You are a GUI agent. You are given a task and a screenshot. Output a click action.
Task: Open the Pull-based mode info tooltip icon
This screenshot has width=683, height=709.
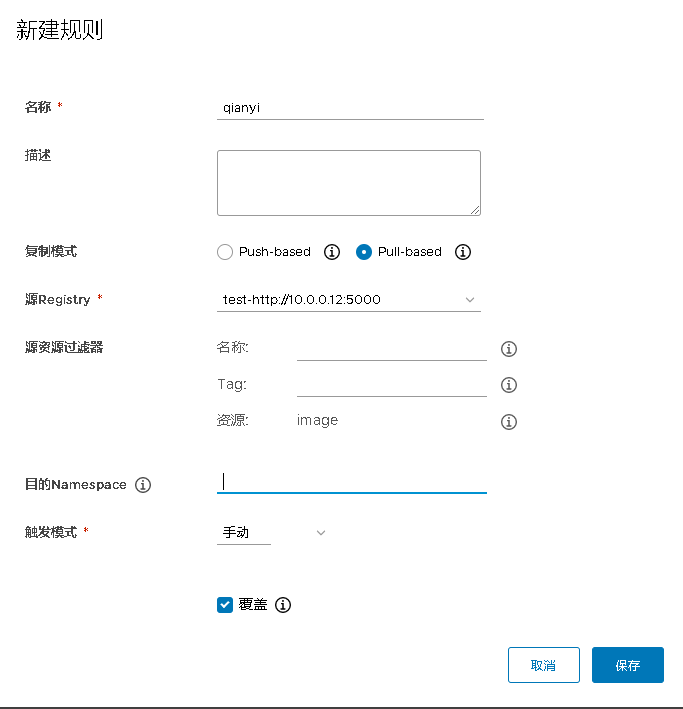[463, 252]
